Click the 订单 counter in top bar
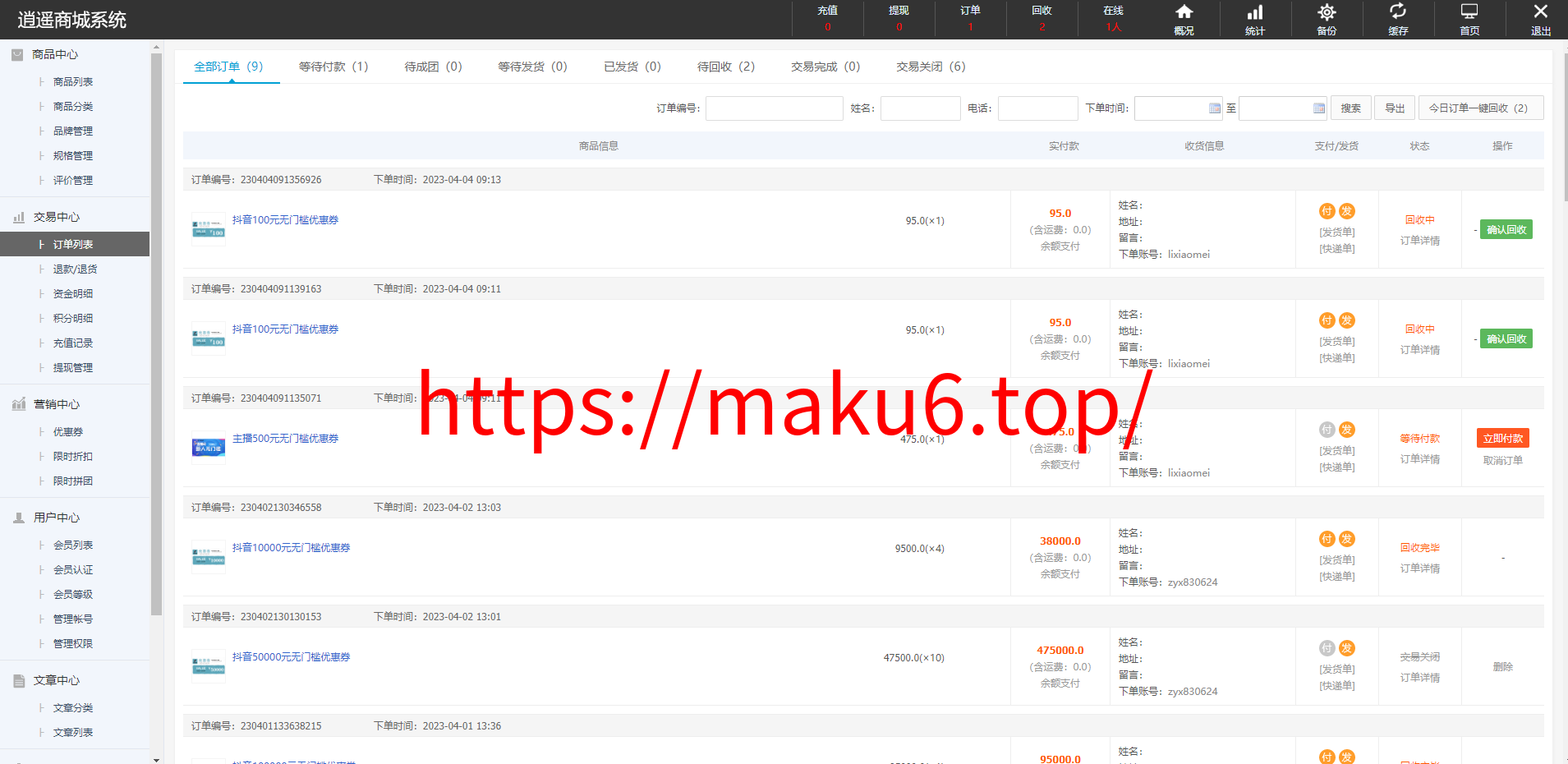Viewport: 1568px width, 764px height. coord(970,19)
